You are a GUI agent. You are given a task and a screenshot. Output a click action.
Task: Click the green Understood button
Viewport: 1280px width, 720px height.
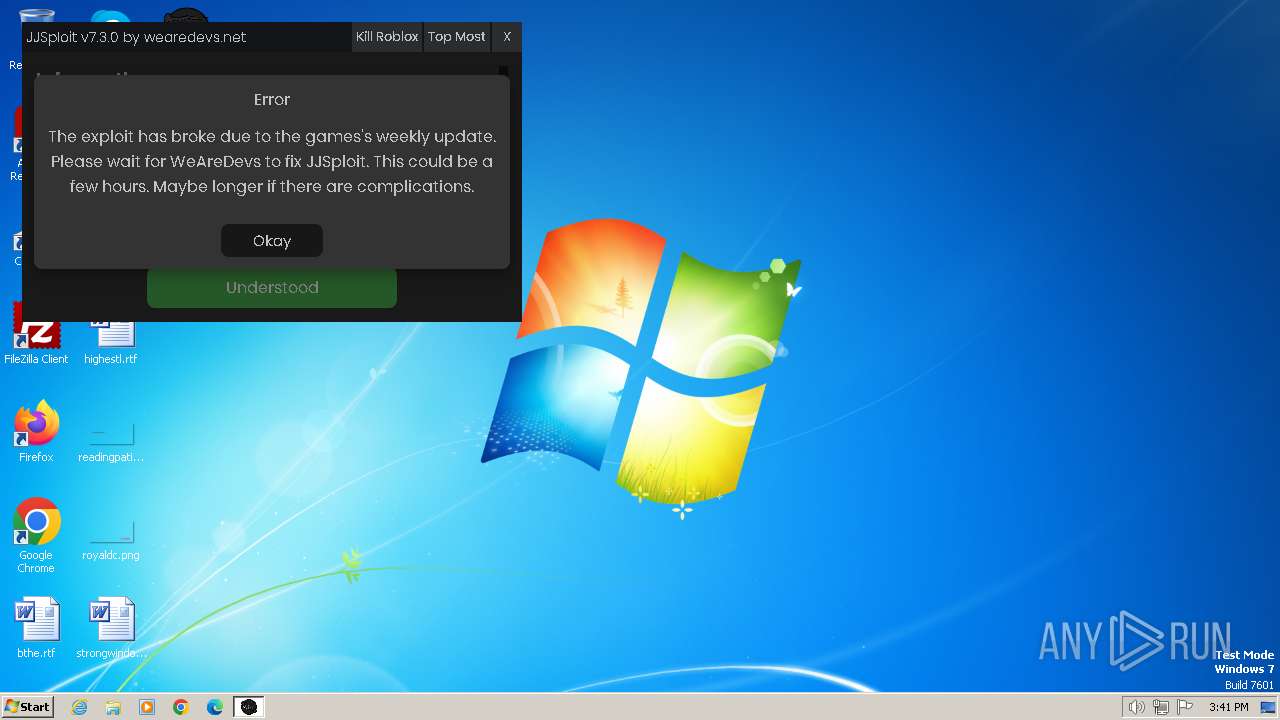pos(272,287)
